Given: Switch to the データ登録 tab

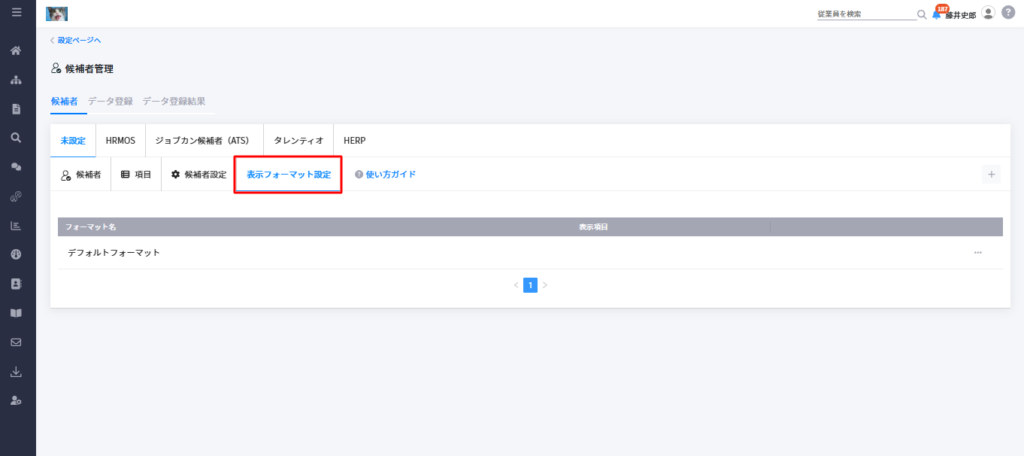Looking at the screenshot, I should point(110,101).
